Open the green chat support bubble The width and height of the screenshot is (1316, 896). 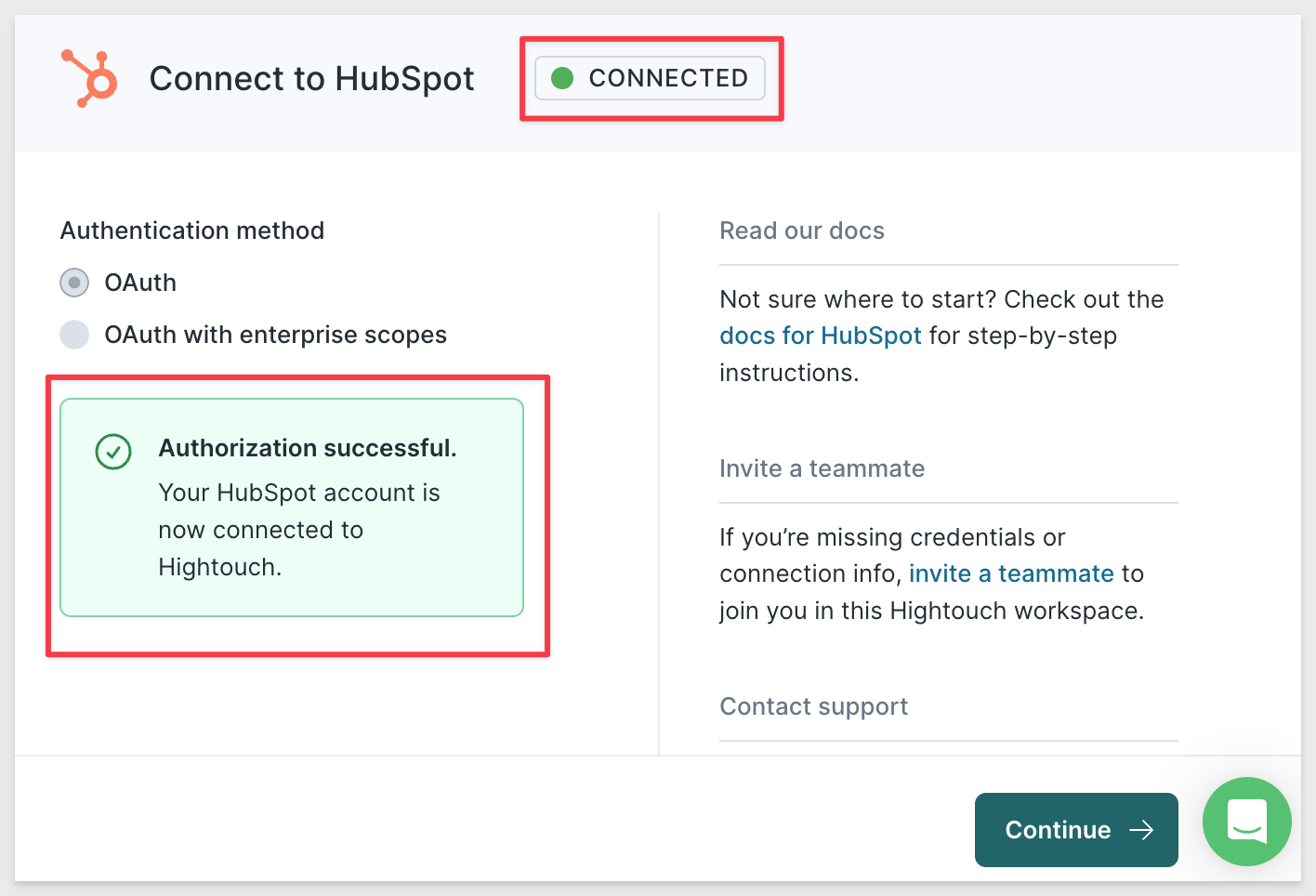click(x=1246, y=822)
